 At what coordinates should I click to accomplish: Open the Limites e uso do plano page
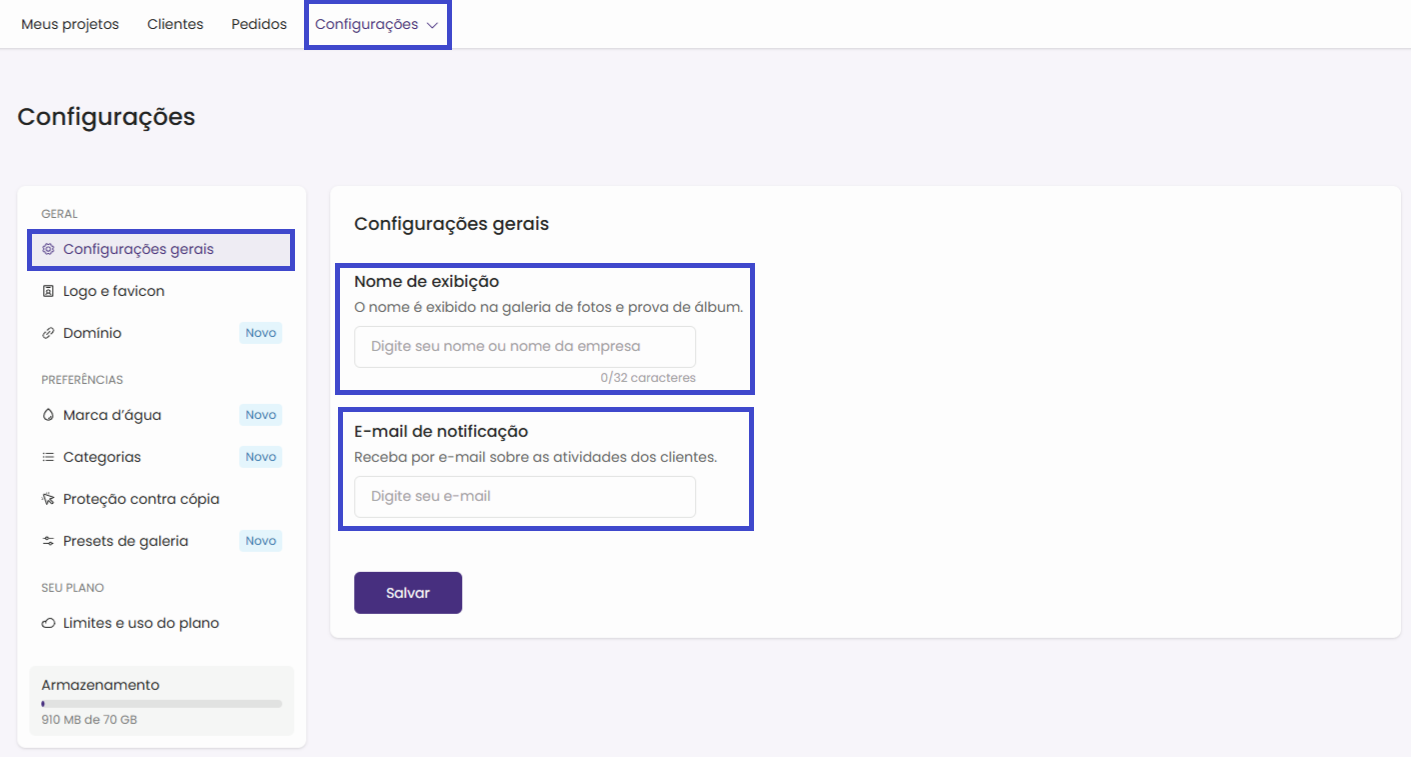pyautogui.click(x=141, y=623)
